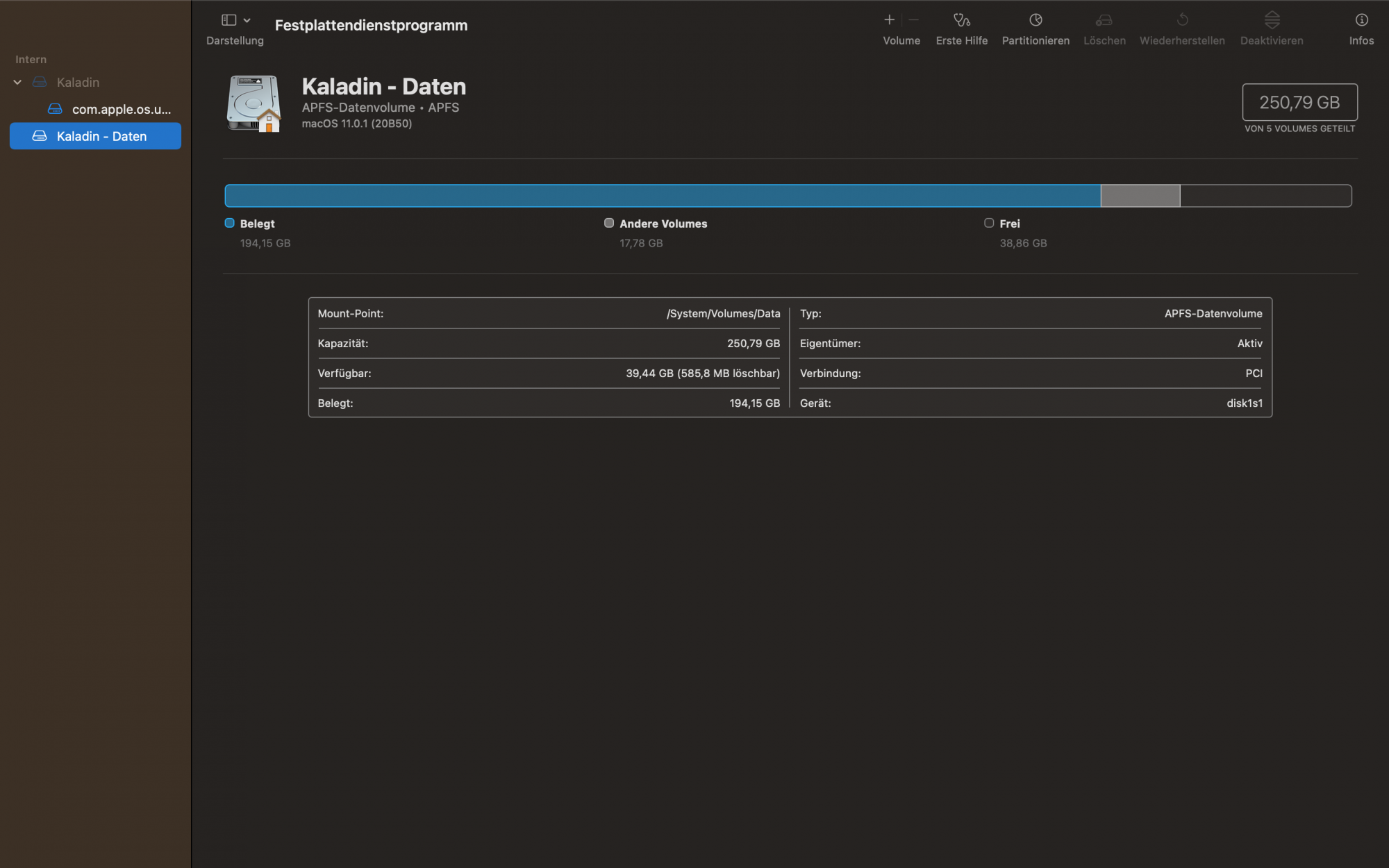Image resolution: width=1389 pixels, height=868 pixels.
Task: Click the blue Belegt legend swatch
Action: click(229, 223)
